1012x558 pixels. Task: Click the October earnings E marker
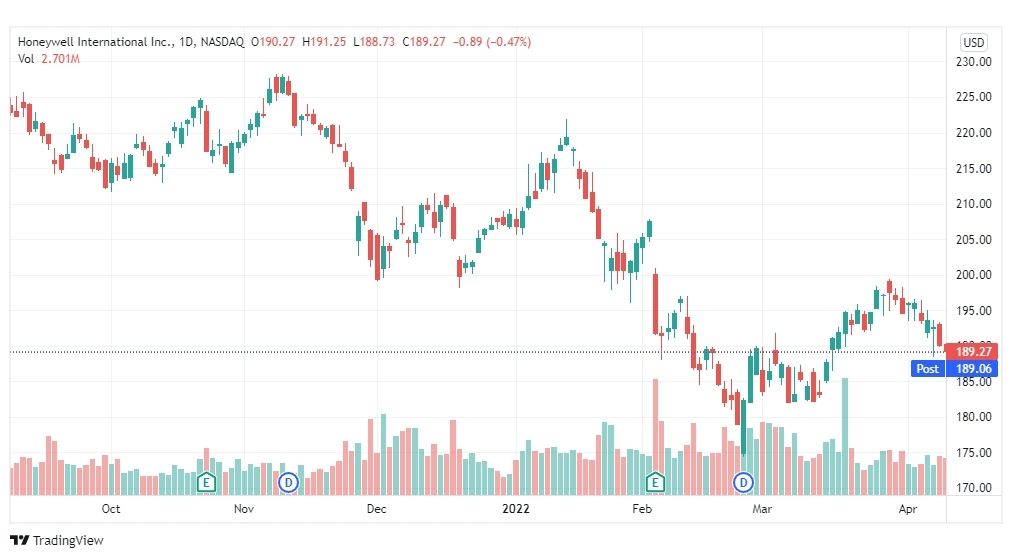point(206,481)
